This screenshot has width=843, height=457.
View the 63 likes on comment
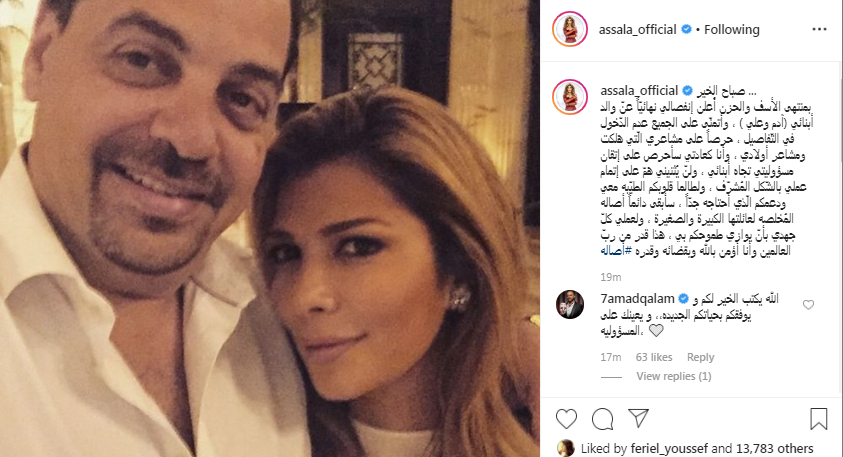coord(654,358)
